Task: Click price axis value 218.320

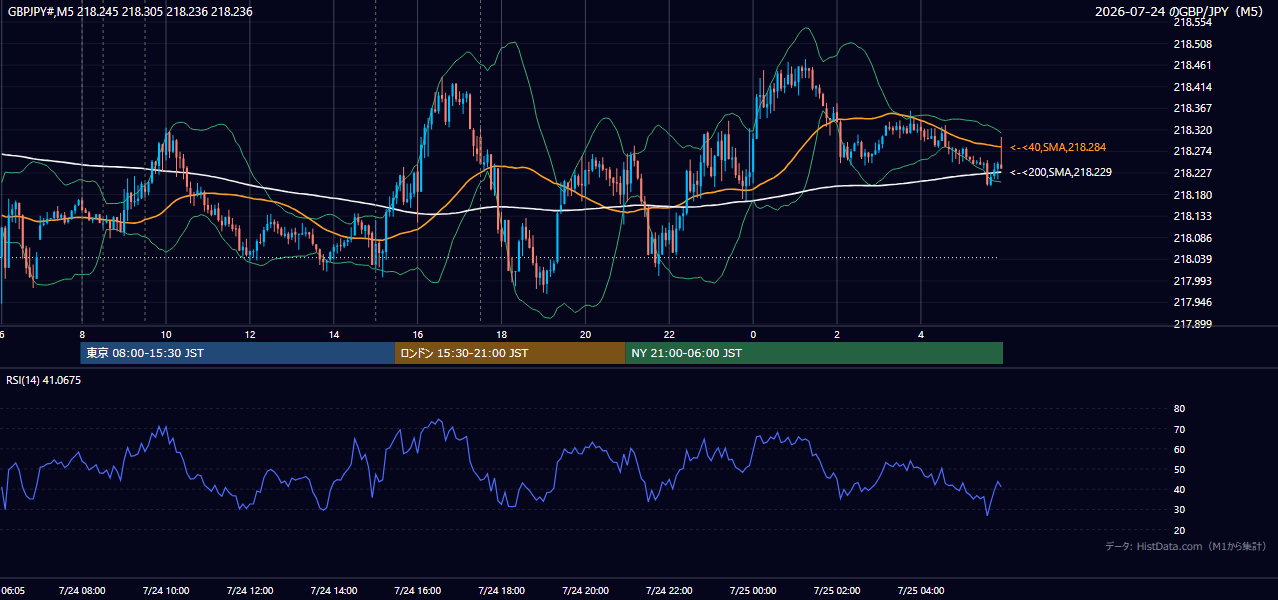Action: pos(1192,130)
